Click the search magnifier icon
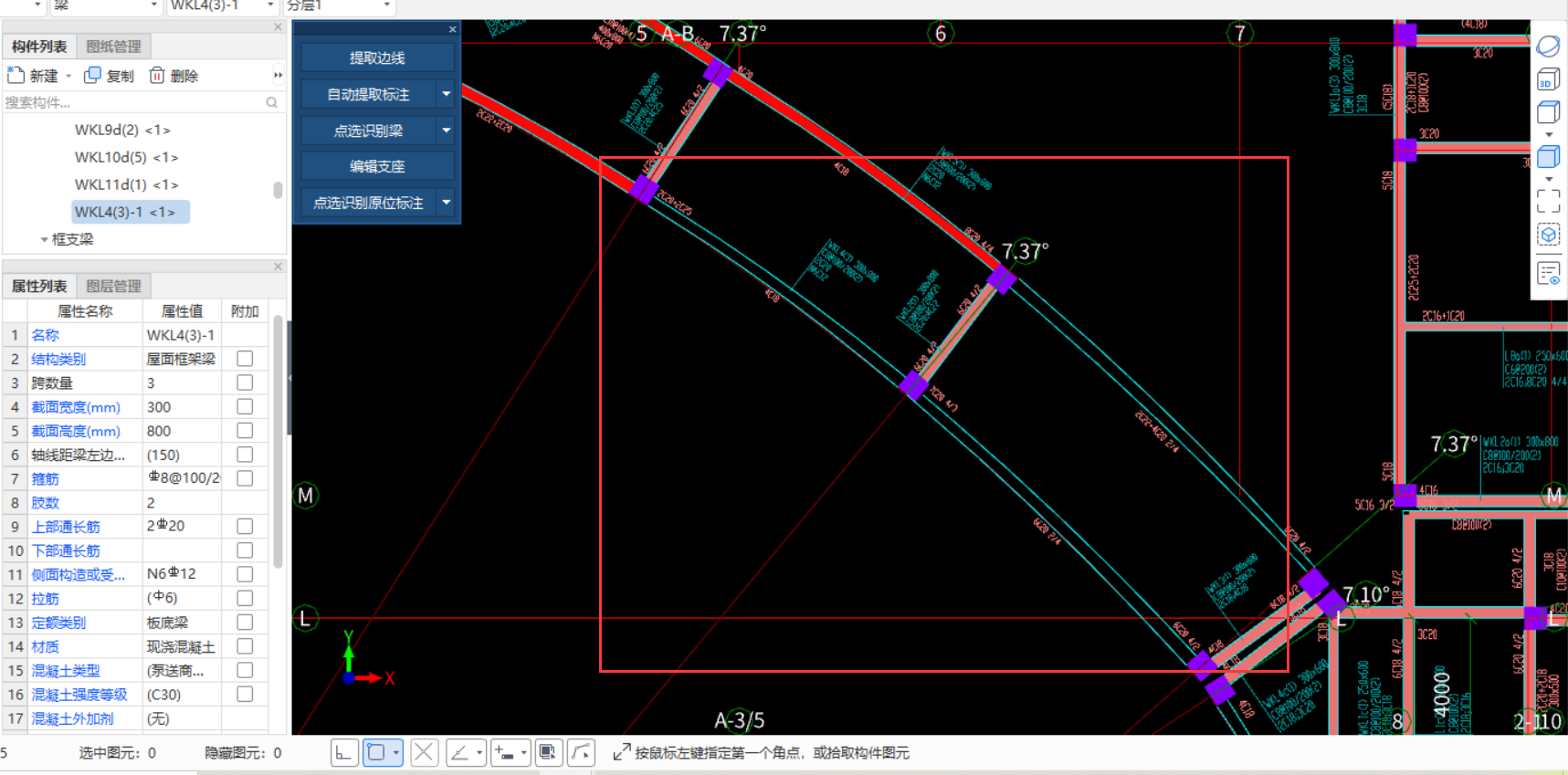 point(271,102)
